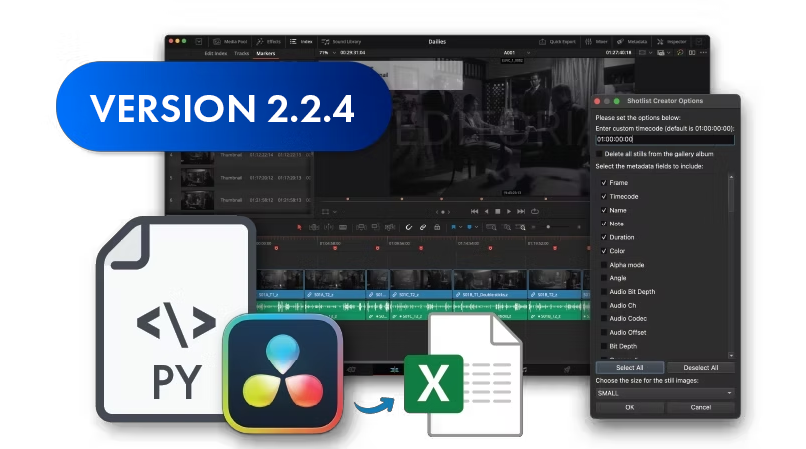Open the Effects panel
This screenshot has height=449, width=806.
point(269,42)
